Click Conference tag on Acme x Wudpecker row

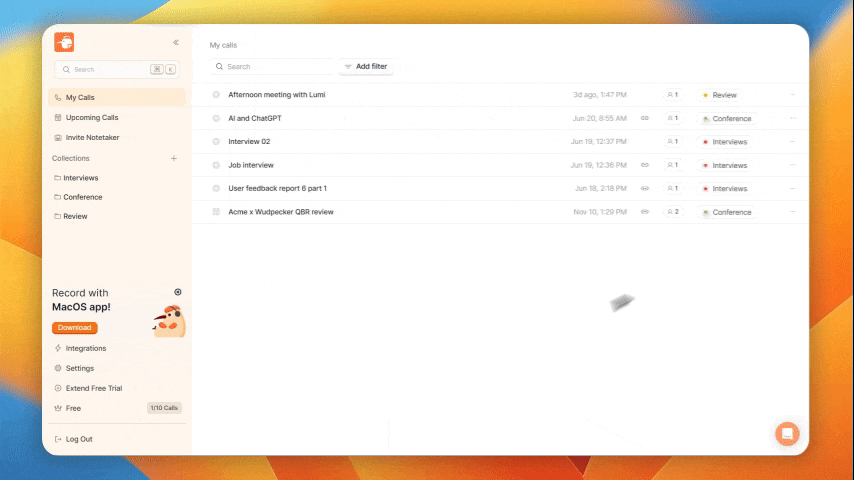click(727, 212)
